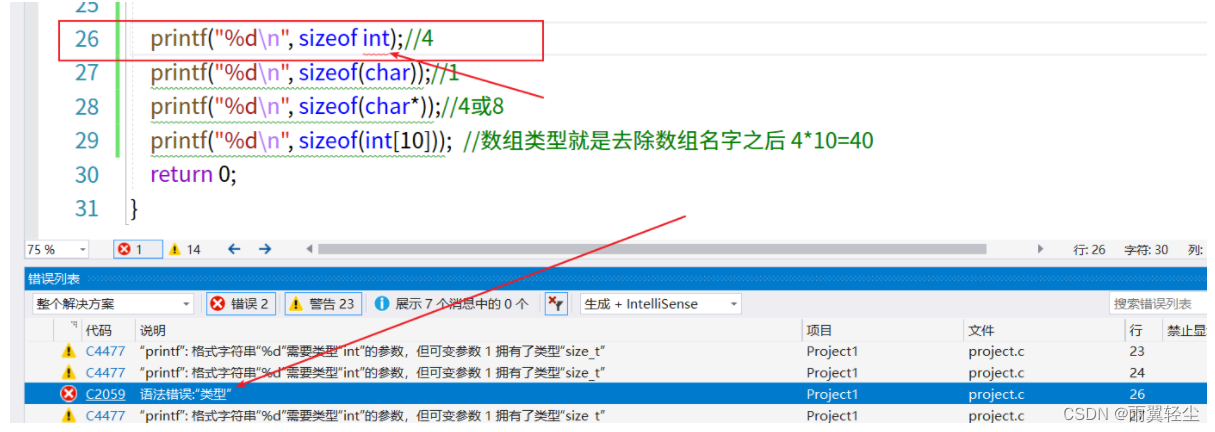Click the sizeof(char) code on line 27
Image resolution: width=1215 pixels, height=432 pixels.
pos(358,73)
